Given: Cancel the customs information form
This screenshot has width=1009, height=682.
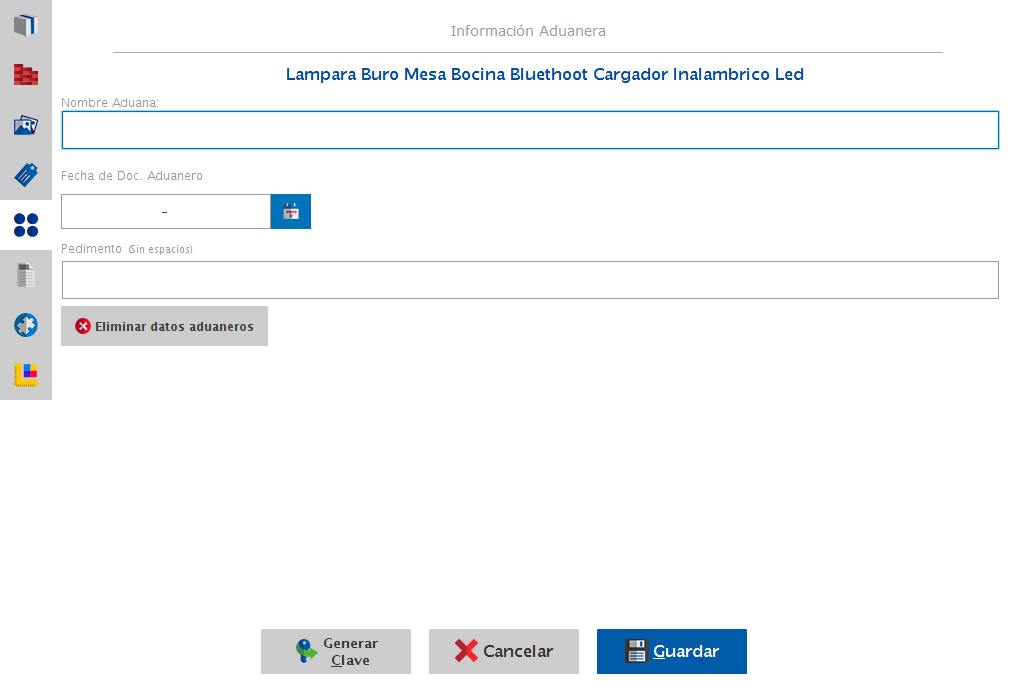Looking at the screenshot, I should point(504,652).
